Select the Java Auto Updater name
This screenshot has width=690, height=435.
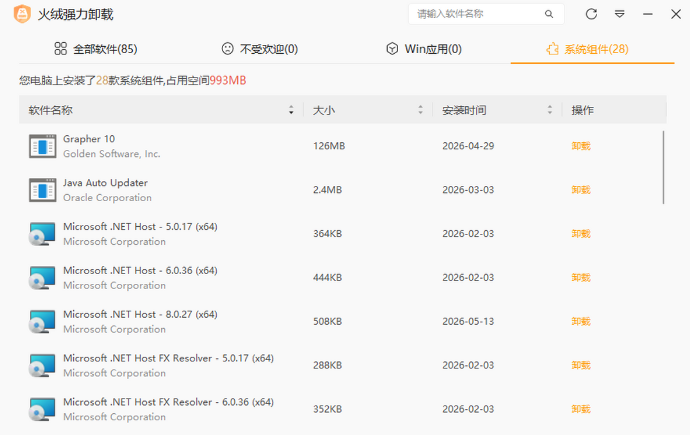[x=105, y=183]
